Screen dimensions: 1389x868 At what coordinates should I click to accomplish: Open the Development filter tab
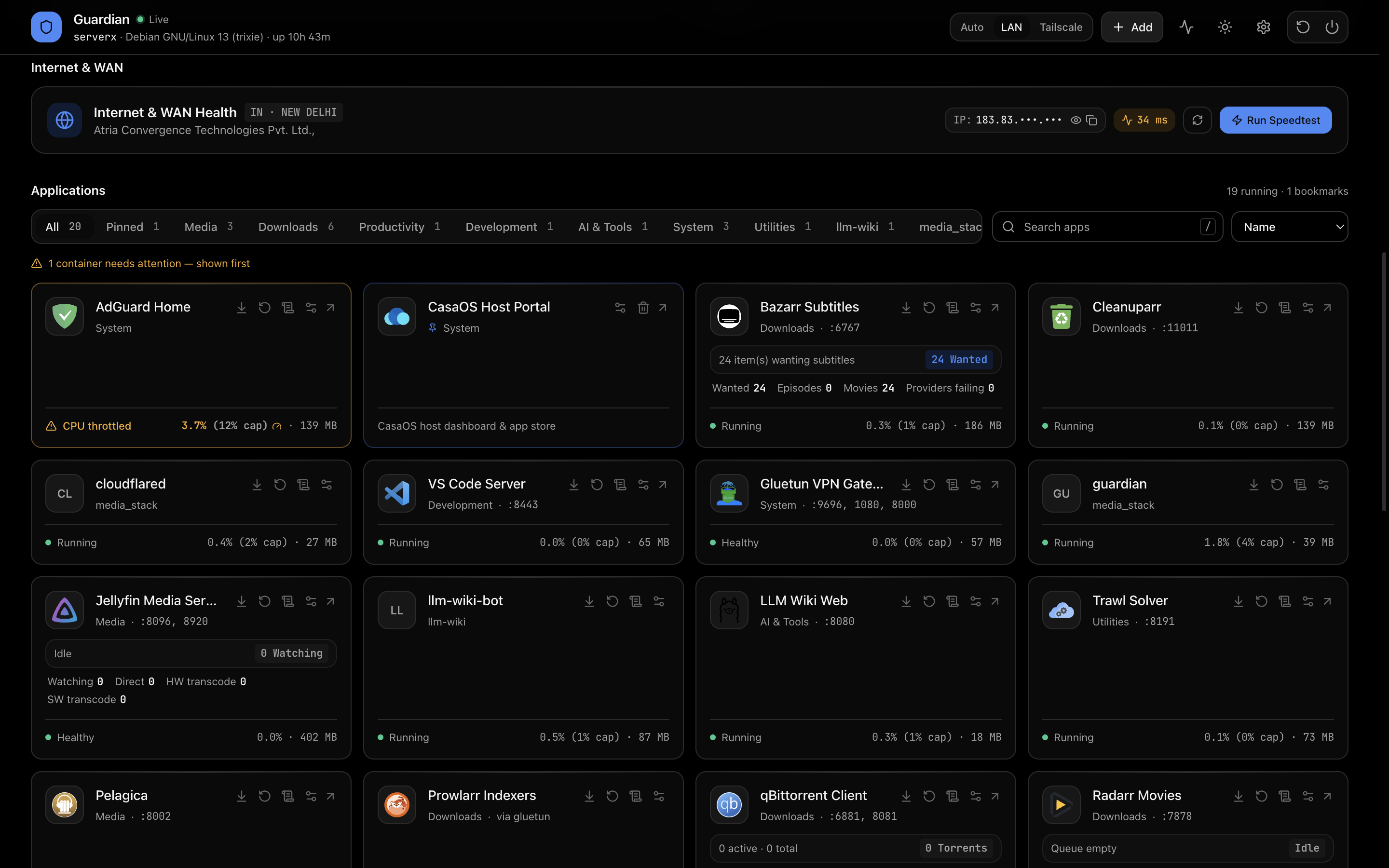(509, 227)
